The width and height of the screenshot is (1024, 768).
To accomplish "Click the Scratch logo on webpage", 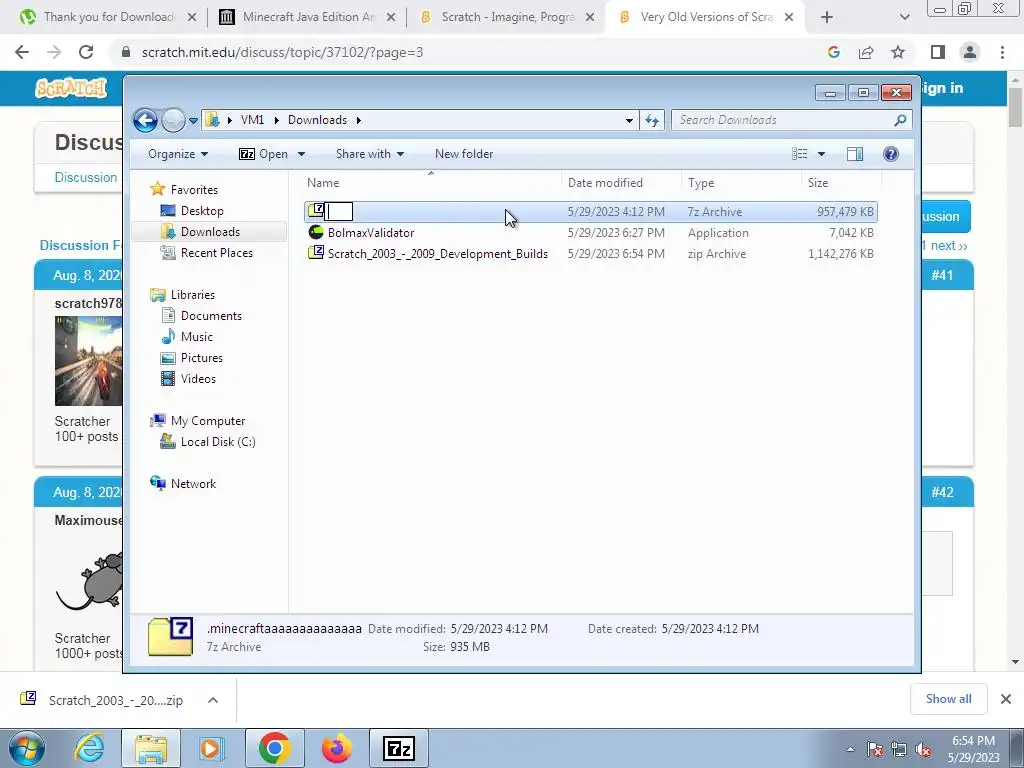I will tap(71, 88).
